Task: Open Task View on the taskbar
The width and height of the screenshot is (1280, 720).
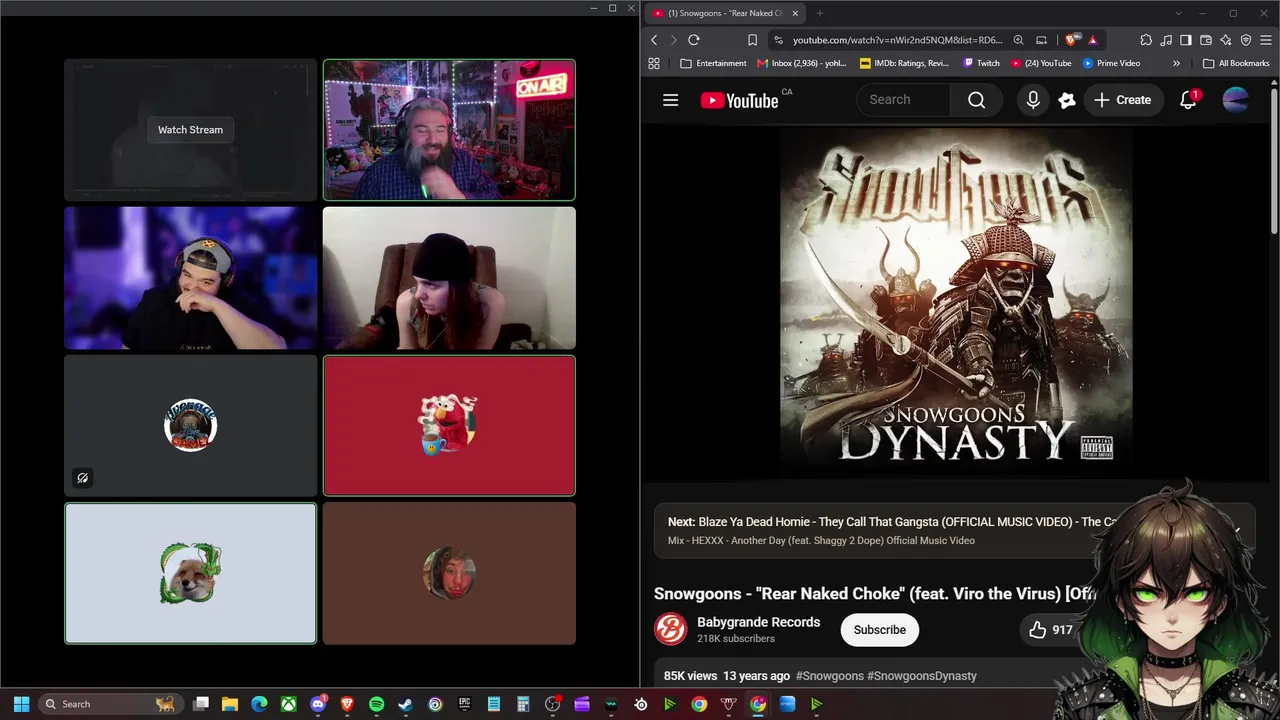Action: 201,704
